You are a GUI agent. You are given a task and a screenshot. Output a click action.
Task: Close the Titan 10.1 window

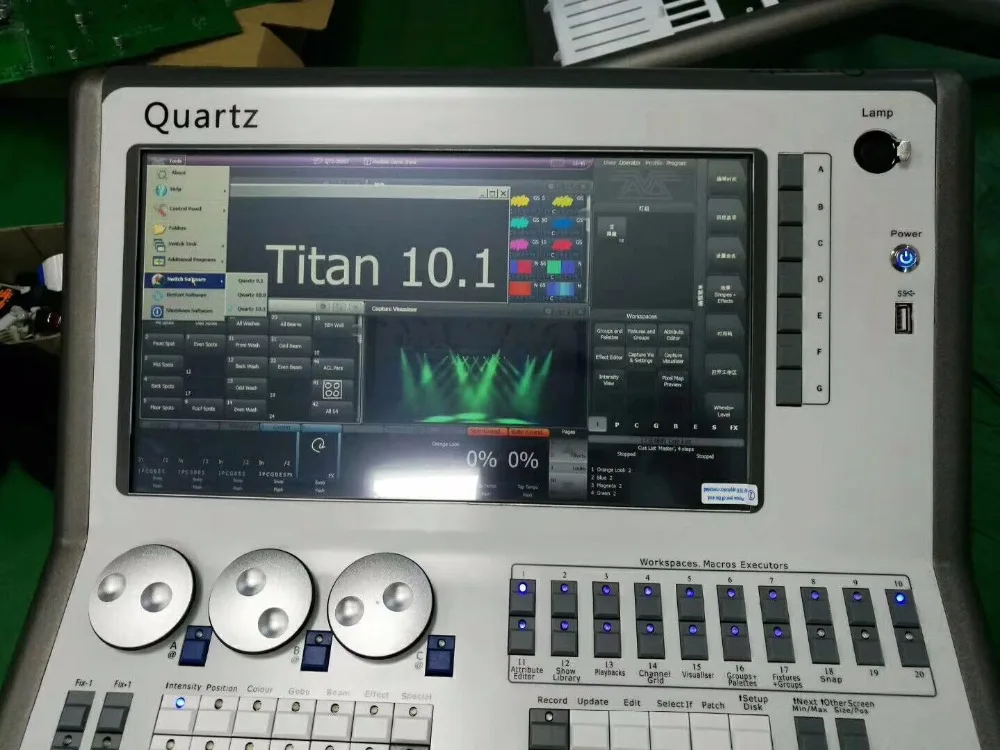(x=504, y=193)
